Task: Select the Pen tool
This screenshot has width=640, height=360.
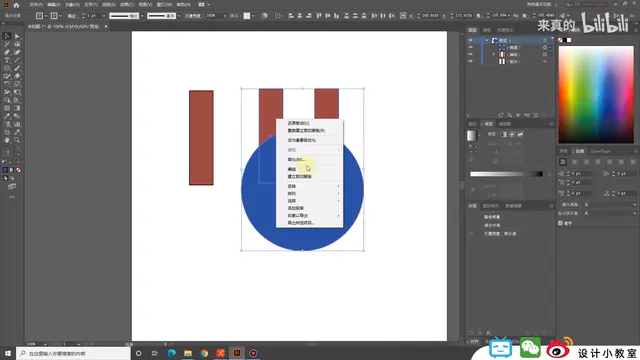Action: point(7,53)
